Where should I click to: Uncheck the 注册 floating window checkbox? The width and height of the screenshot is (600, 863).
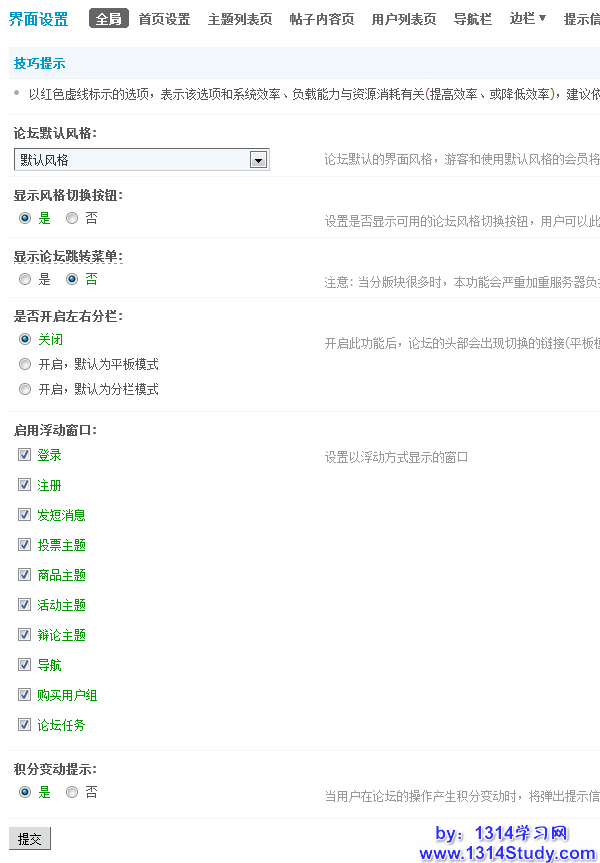click(x=25, y=485)
